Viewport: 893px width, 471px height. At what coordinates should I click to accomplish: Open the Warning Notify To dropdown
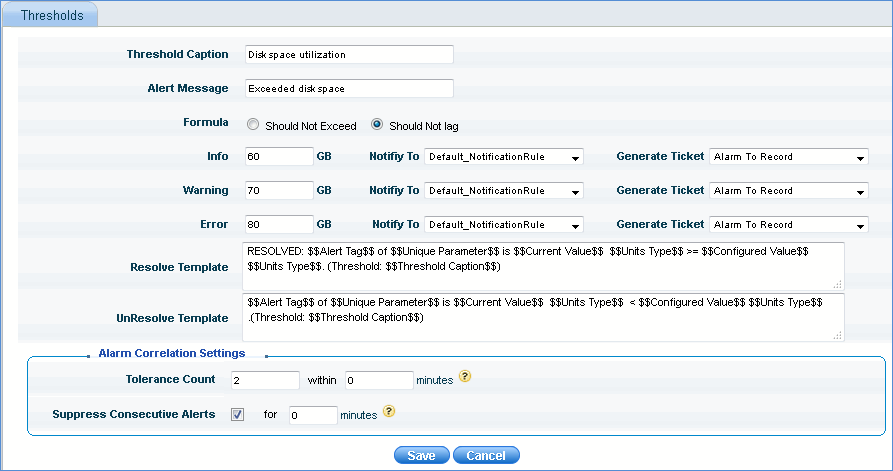[504, 191]
